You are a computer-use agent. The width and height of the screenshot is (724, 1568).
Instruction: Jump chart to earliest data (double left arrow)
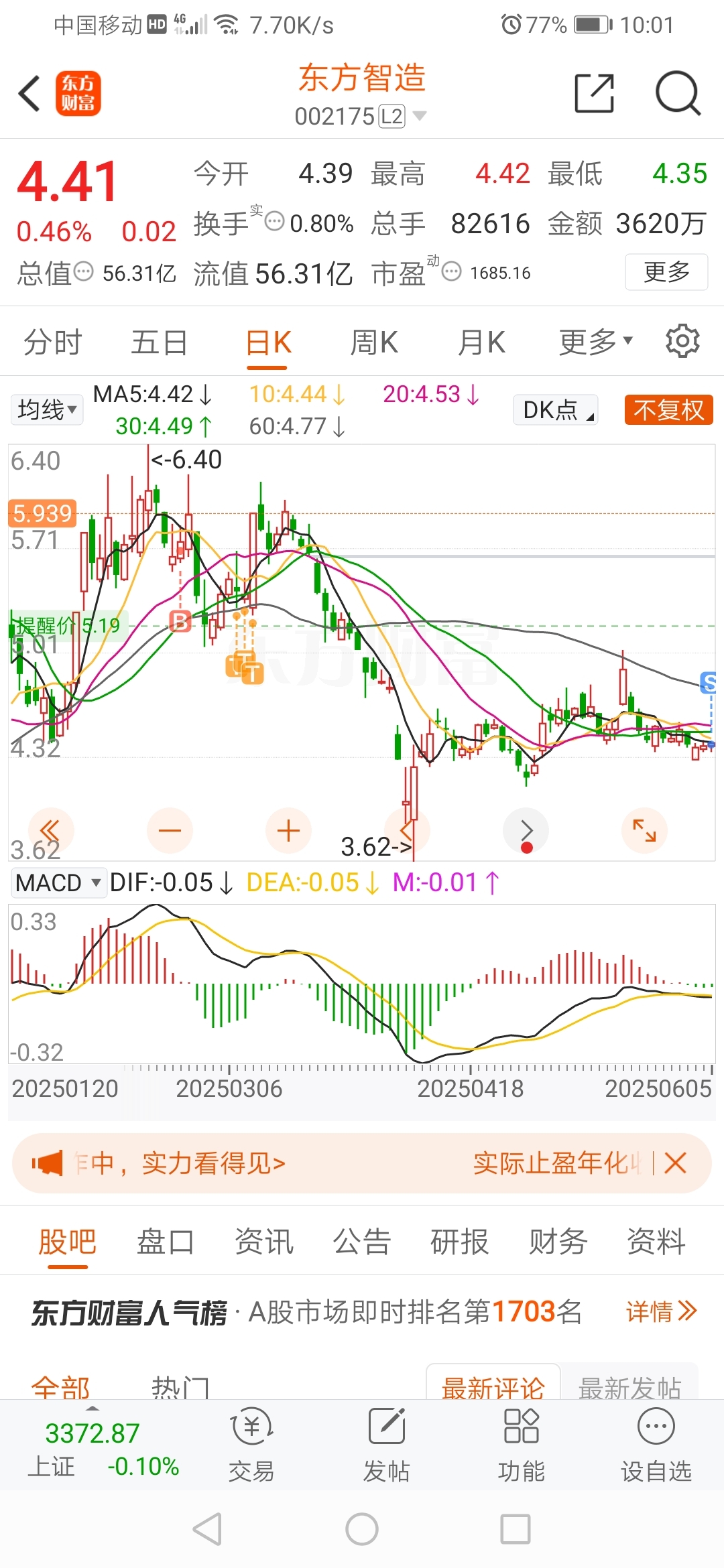[x=50, y=831]
